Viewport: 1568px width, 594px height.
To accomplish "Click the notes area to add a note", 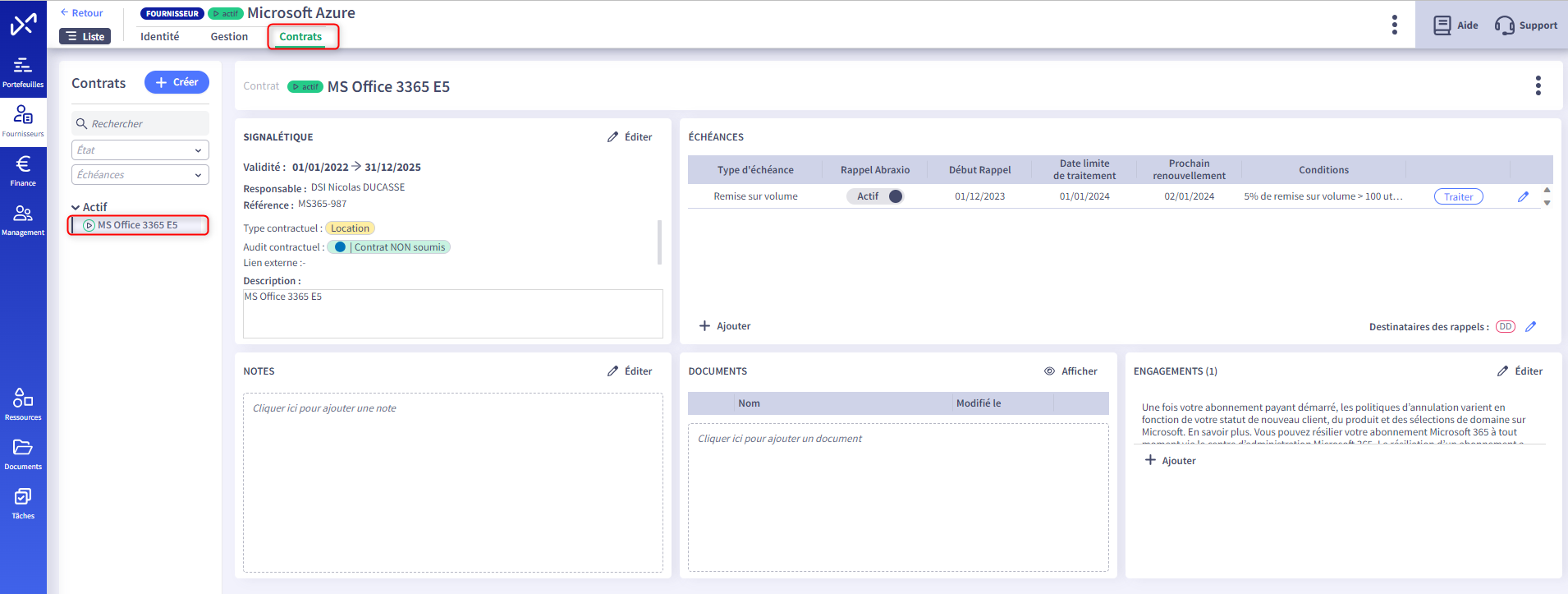I will click(453, 482).
